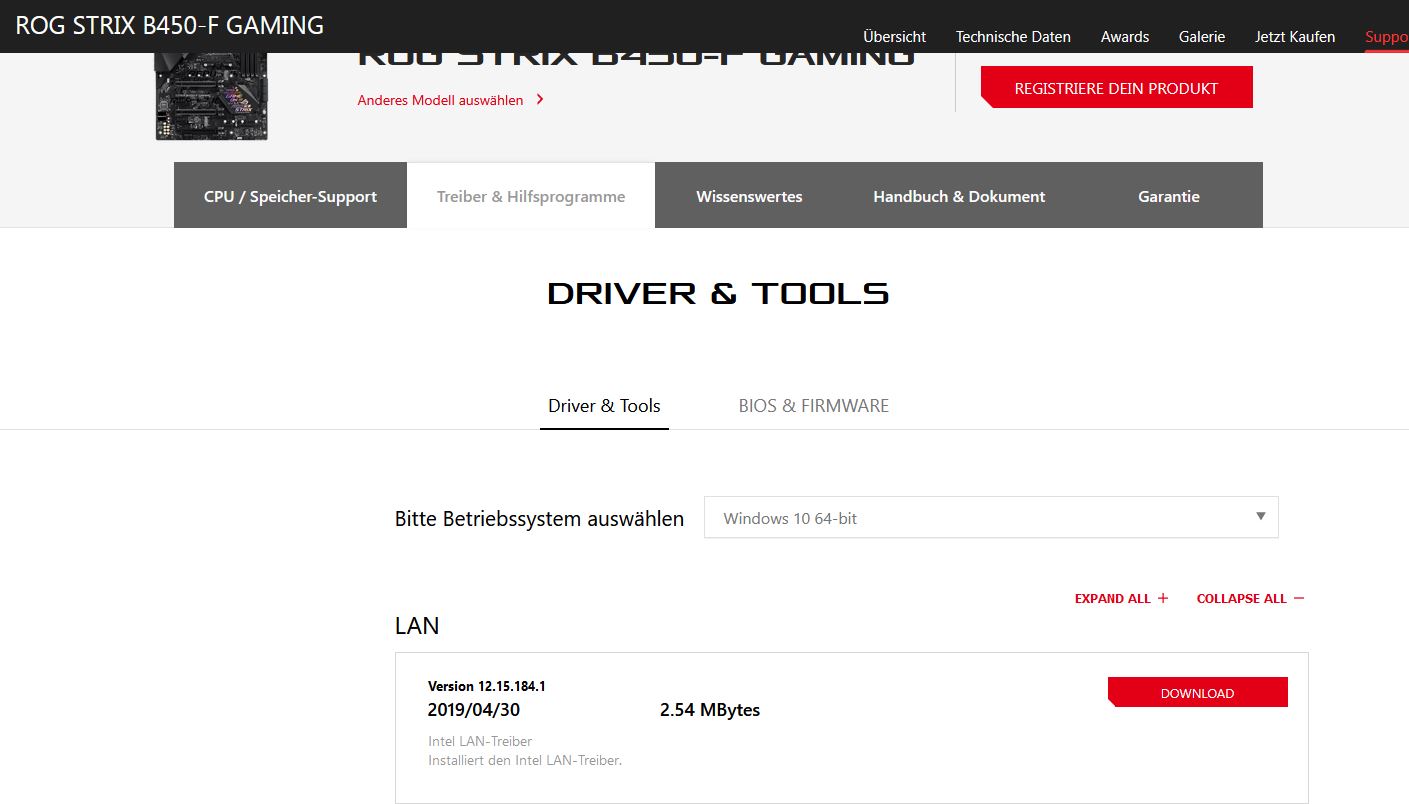Image resolution: width=1409 pixels, height=804 pixels.
Task: Select Jetzt Kaufen in top navigation
Action: (x=1295, y=36)
